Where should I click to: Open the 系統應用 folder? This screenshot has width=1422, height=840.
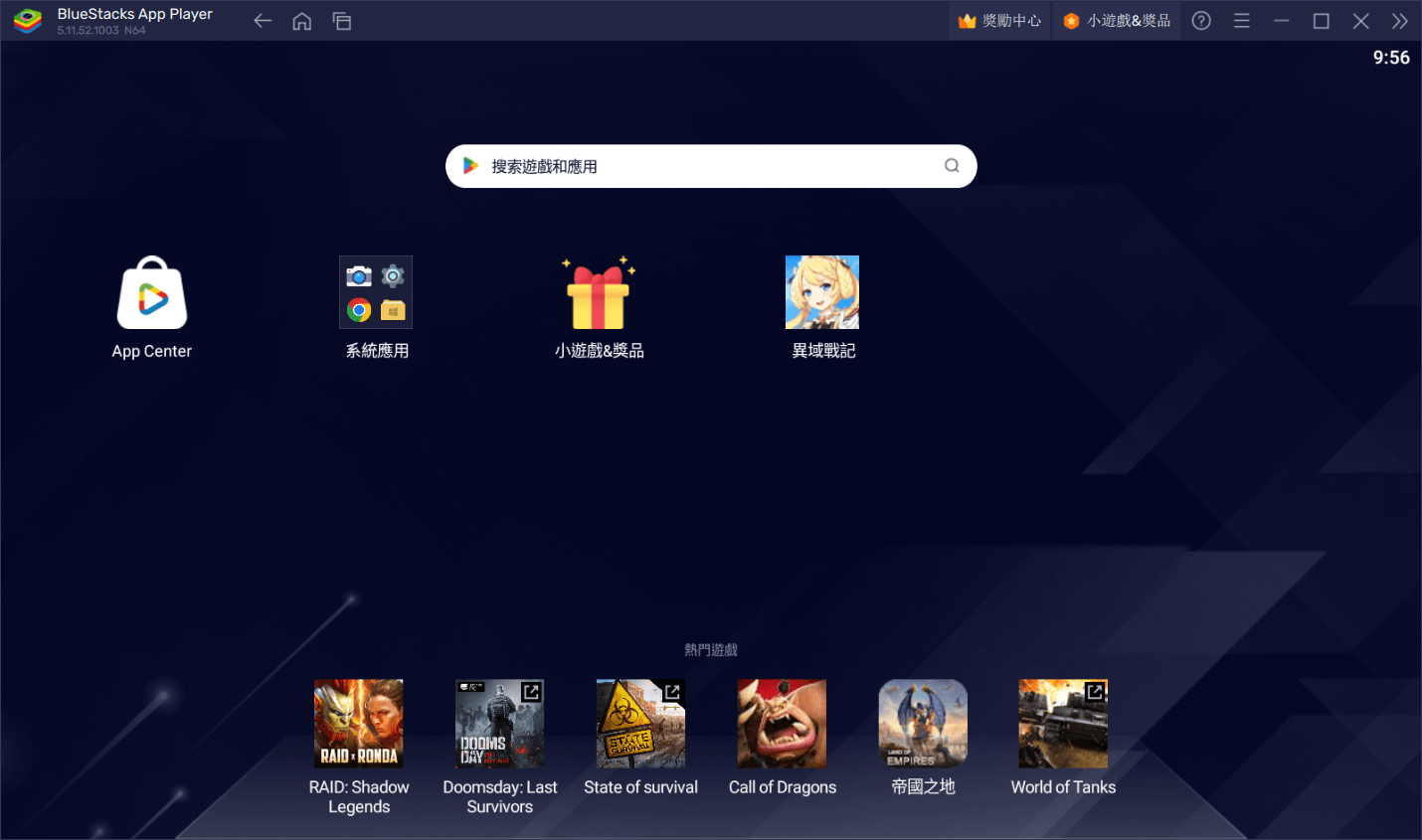[x=376, y=292]
